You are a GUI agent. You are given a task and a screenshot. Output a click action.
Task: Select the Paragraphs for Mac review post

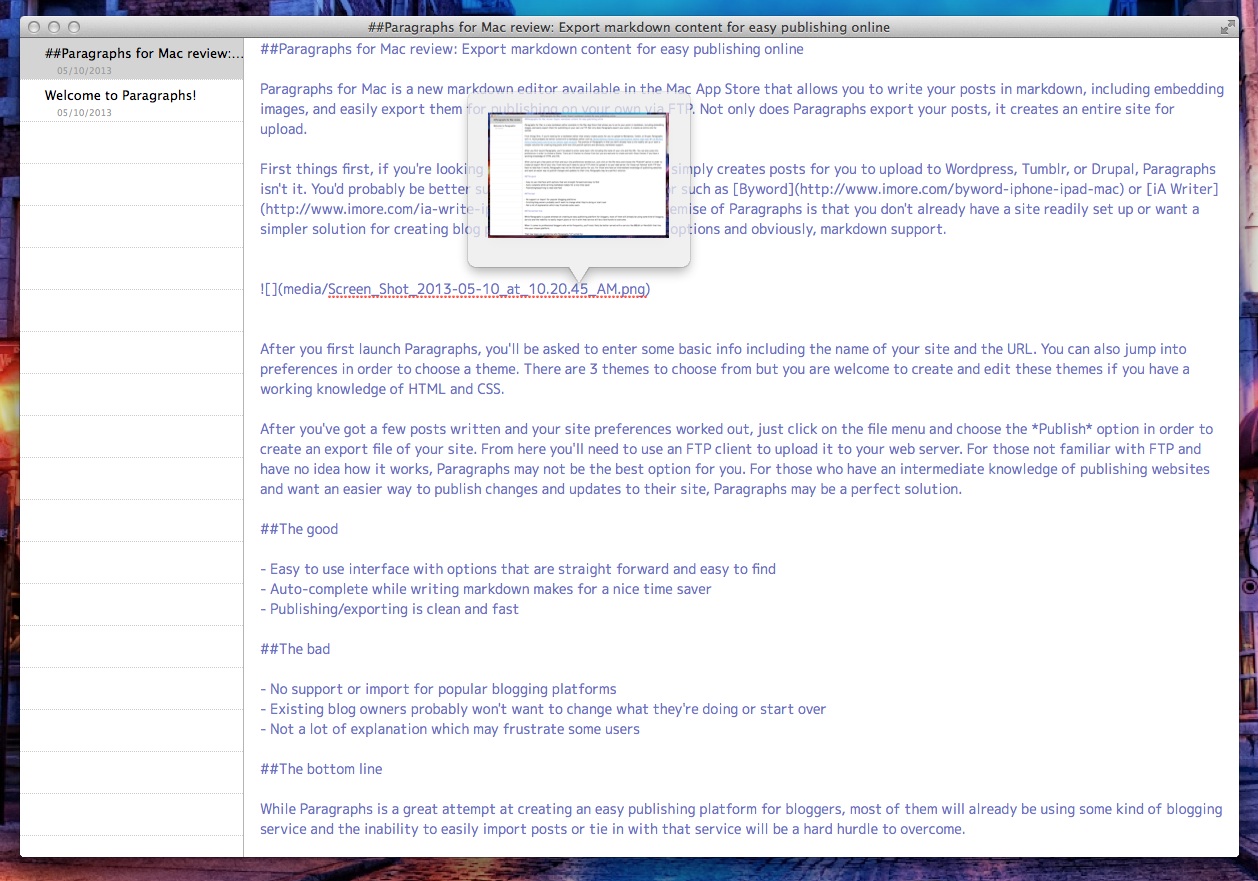click(132, 59)
